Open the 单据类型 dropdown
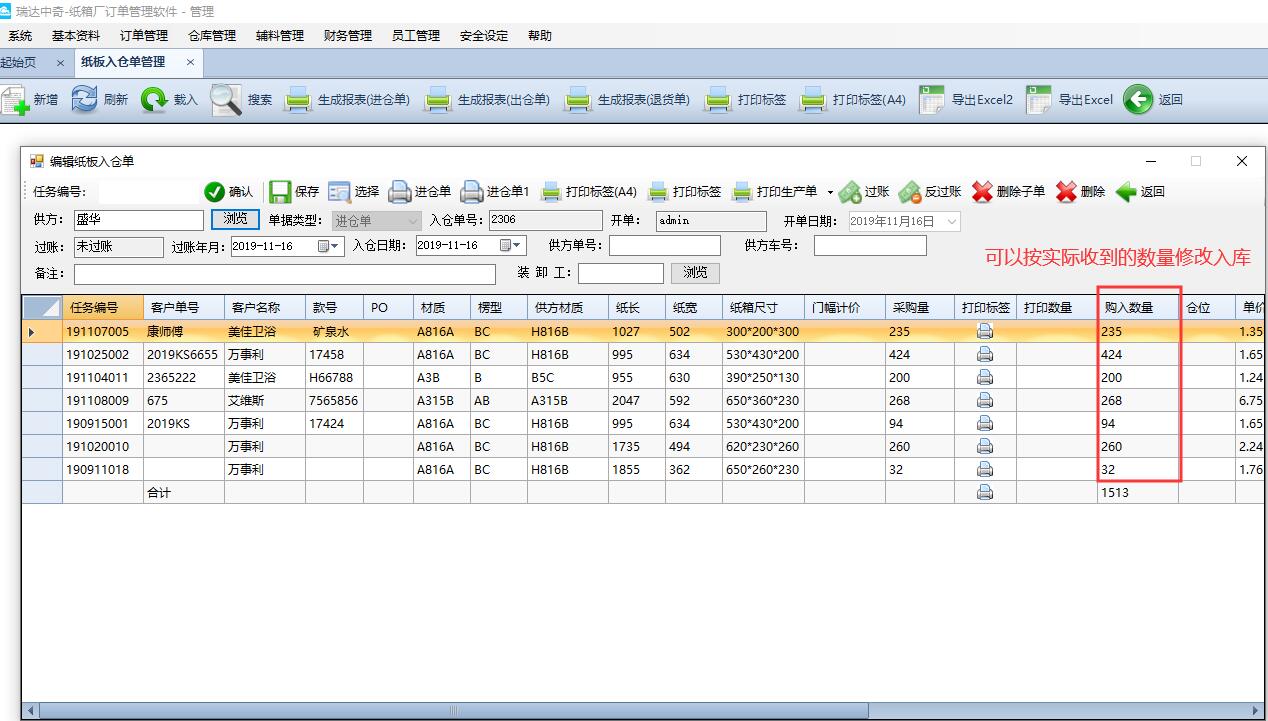This screenshot has height=721, width=1268. [x=413, y=221]
